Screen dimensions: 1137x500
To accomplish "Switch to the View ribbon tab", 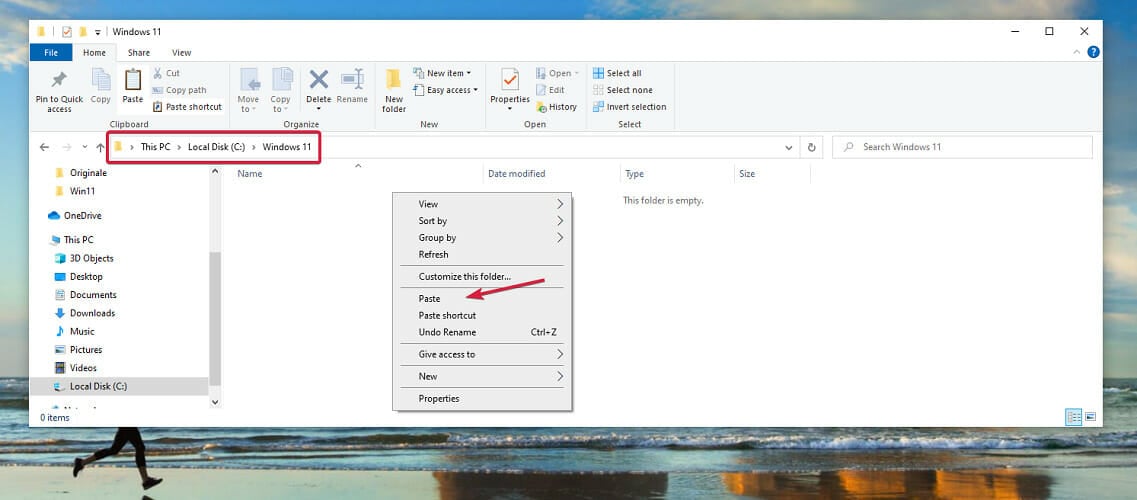I will pyautogui.click(x=181, y=52).
